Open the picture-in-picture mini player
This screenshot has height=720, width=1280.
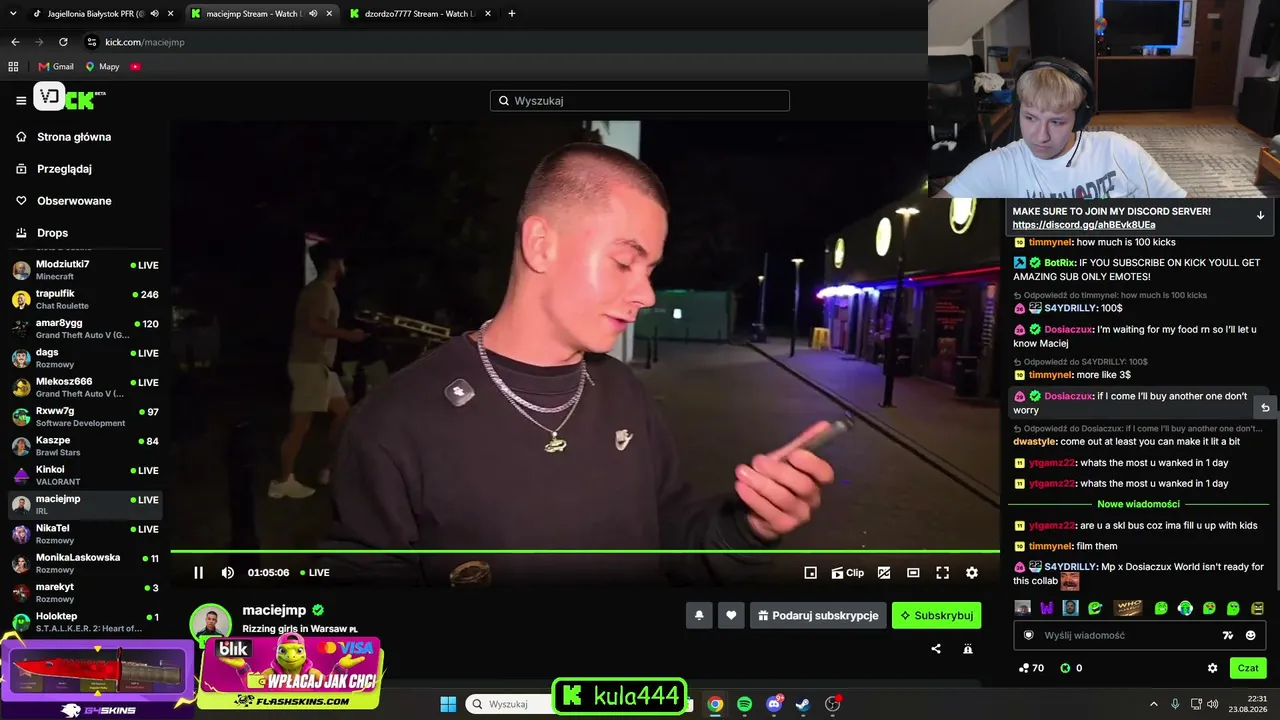[811, 573]
